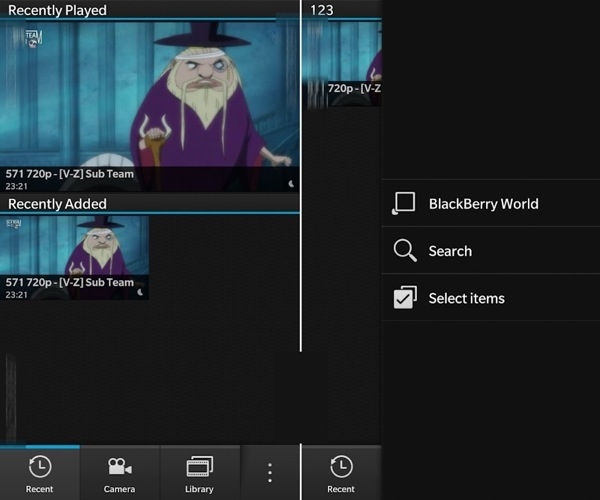Play the large Recently Played video thumbnail
Screen dimensions: 600x500
point(150,95)
